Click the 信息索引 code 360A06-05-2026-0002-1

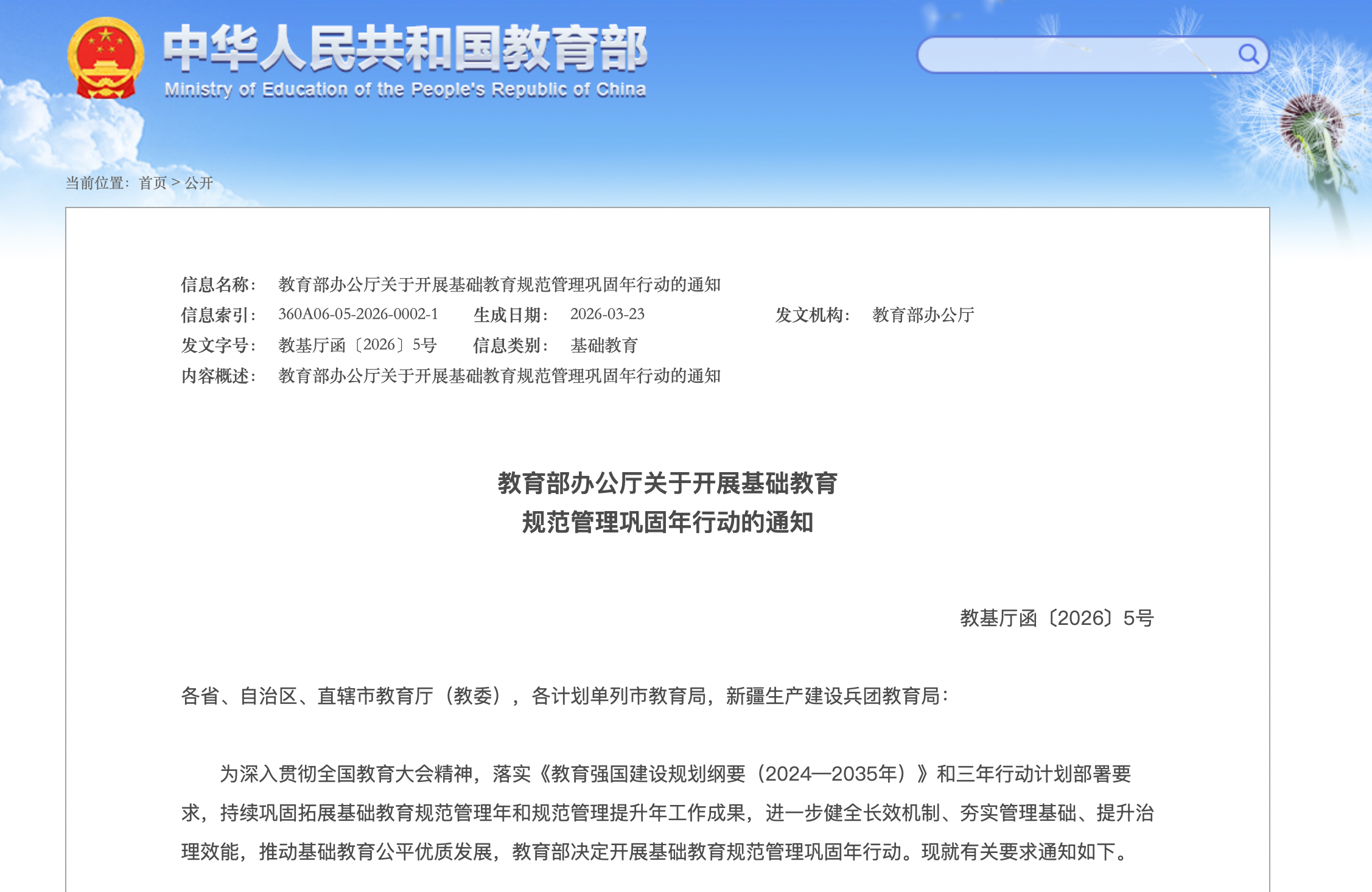(358, 315)
